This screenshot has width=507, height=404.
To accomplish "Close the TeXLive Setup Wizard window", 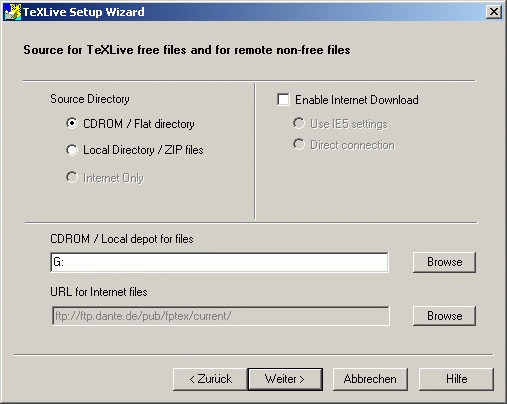I will [x=493, y=12].
